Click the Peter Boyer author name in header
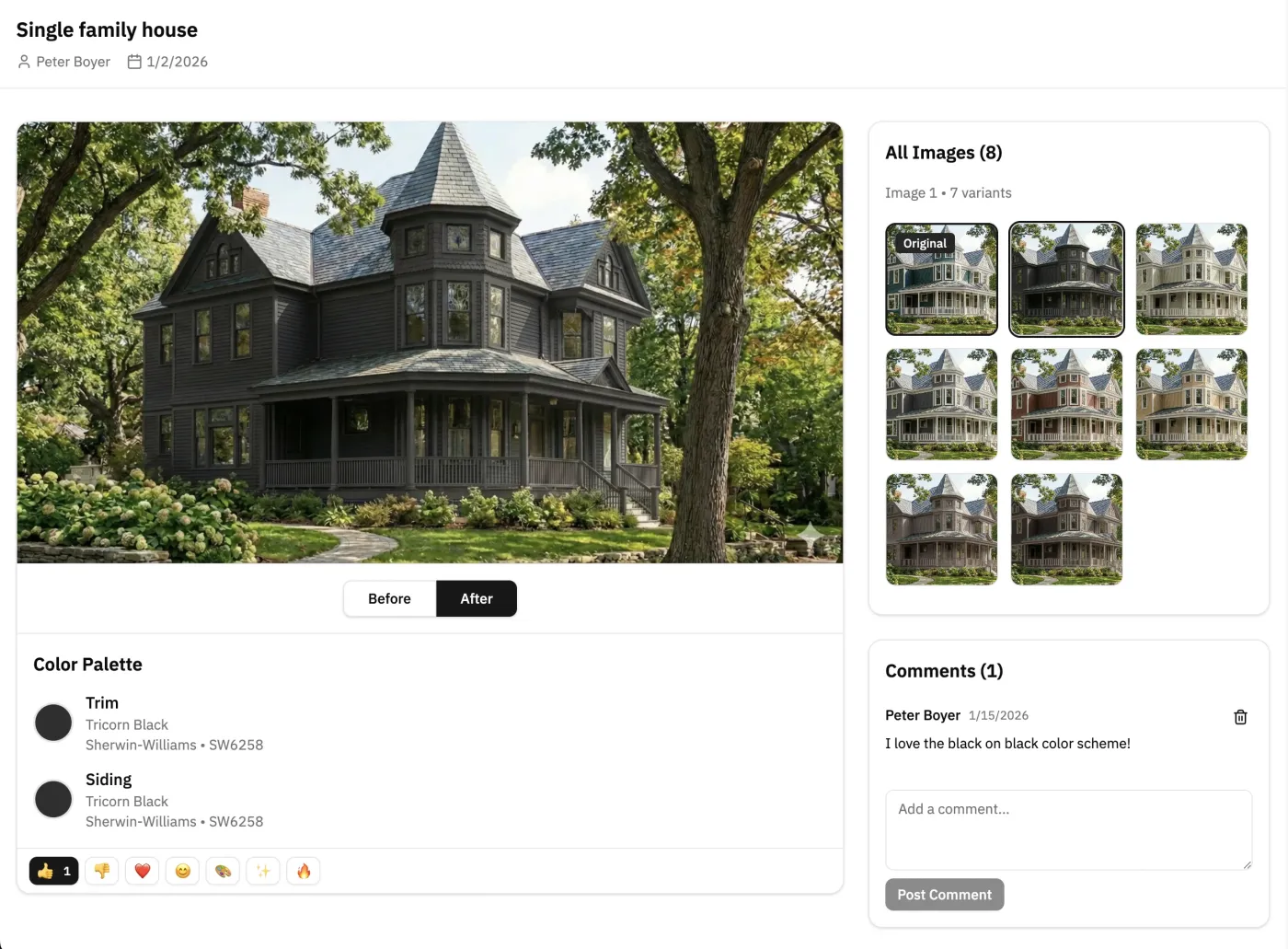 pos(73,62)
